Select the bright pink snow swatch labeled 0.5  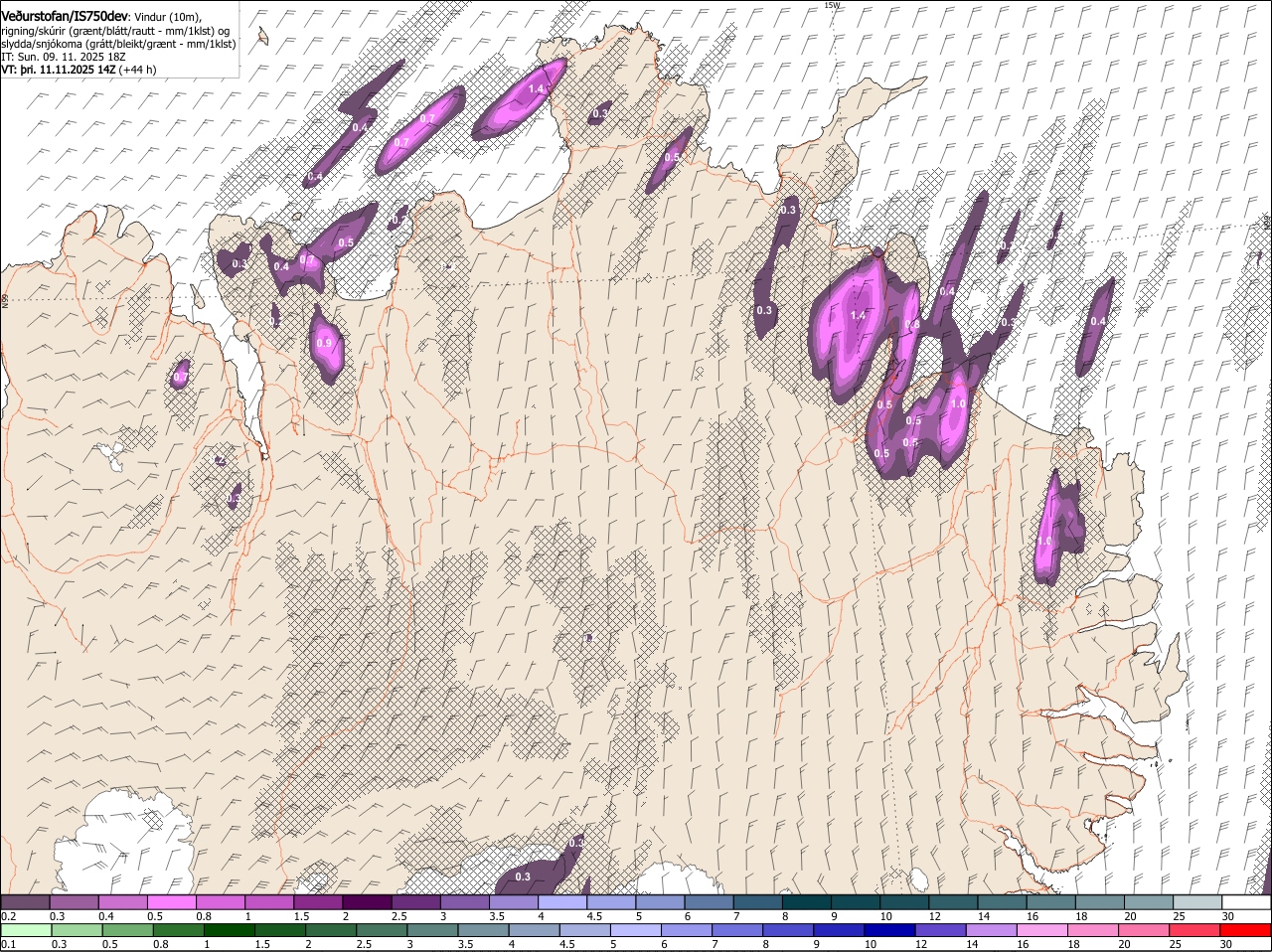(x=172, y=901)
